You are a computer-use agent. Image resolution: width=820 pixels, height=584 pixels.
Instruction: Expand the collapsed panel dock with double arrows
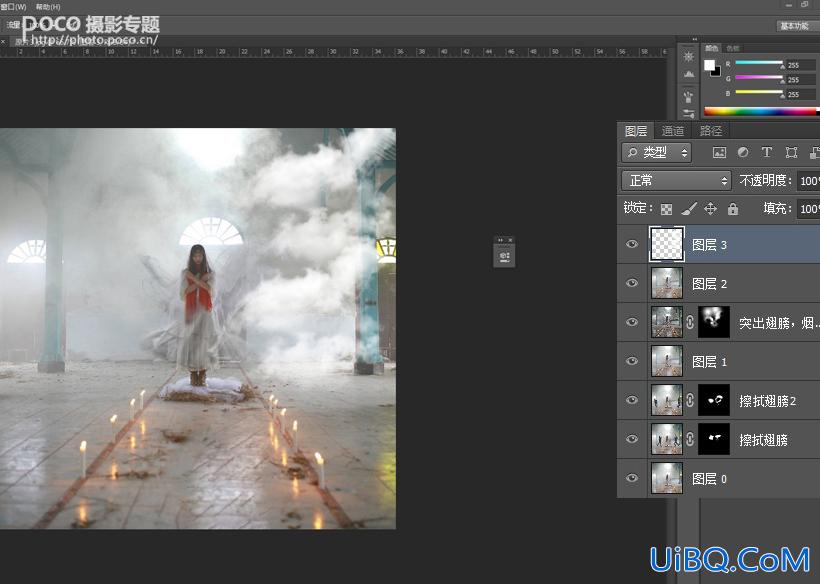click(x=694, y=39)
